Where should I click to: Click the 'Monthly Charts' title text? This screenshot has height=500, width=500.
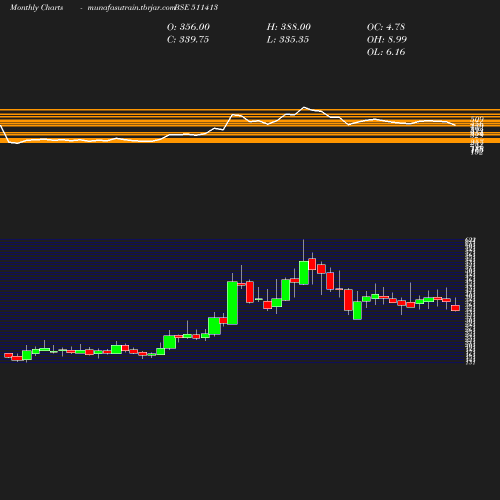point(36,7)
